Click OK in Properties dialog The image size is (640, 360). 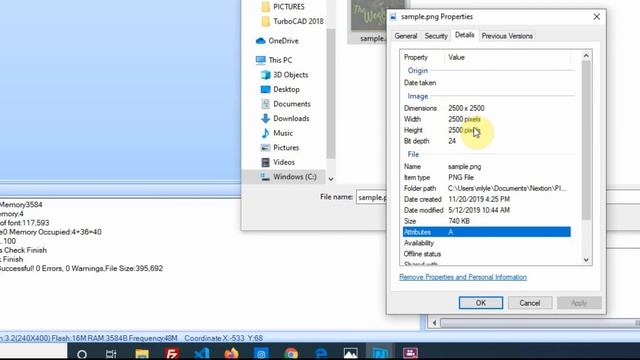point(481,303)
